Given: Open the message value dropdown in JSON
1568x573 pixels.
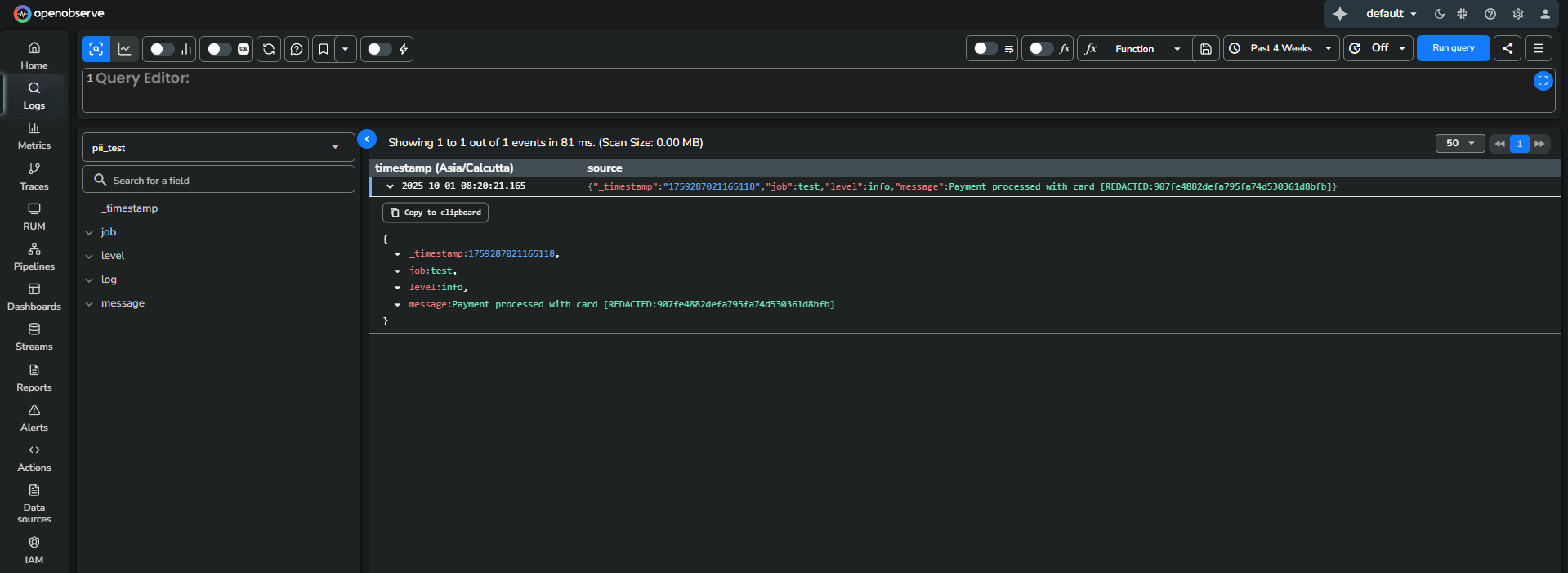Looking at the screenshot, I should click(398, 305).
